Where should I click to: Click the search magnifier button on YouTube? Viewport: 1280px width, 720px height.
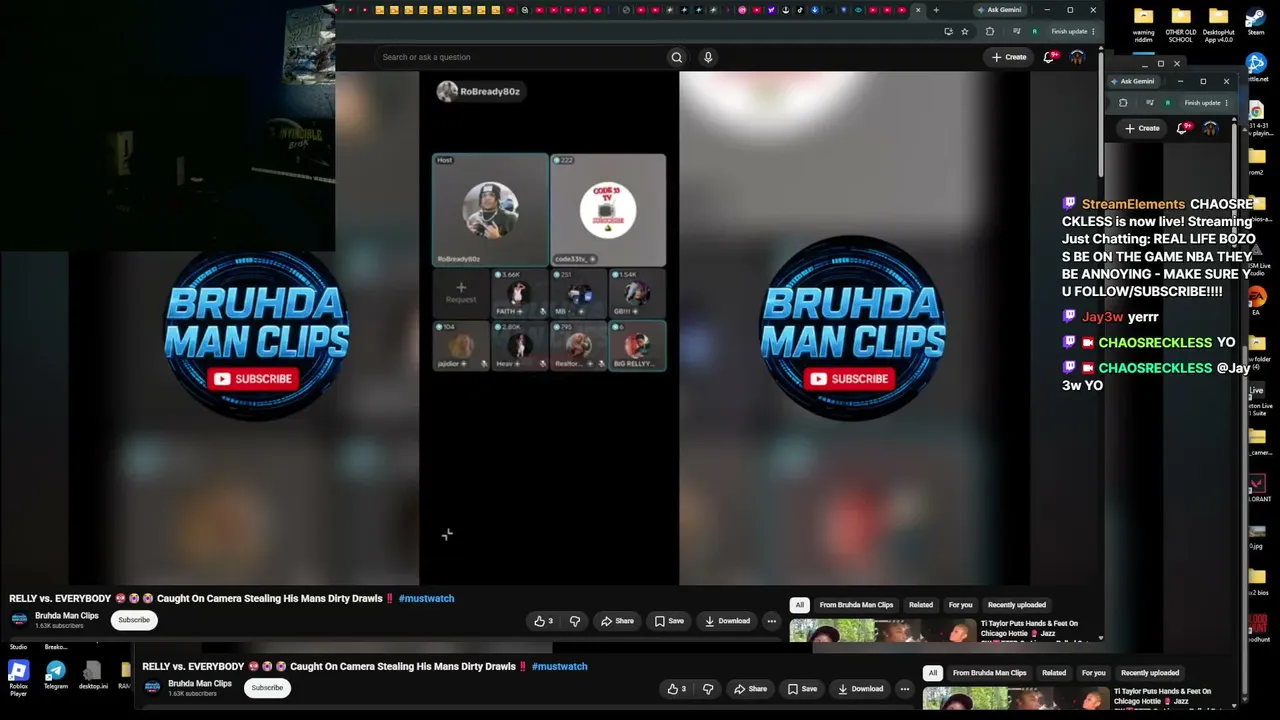pos(677,57)
